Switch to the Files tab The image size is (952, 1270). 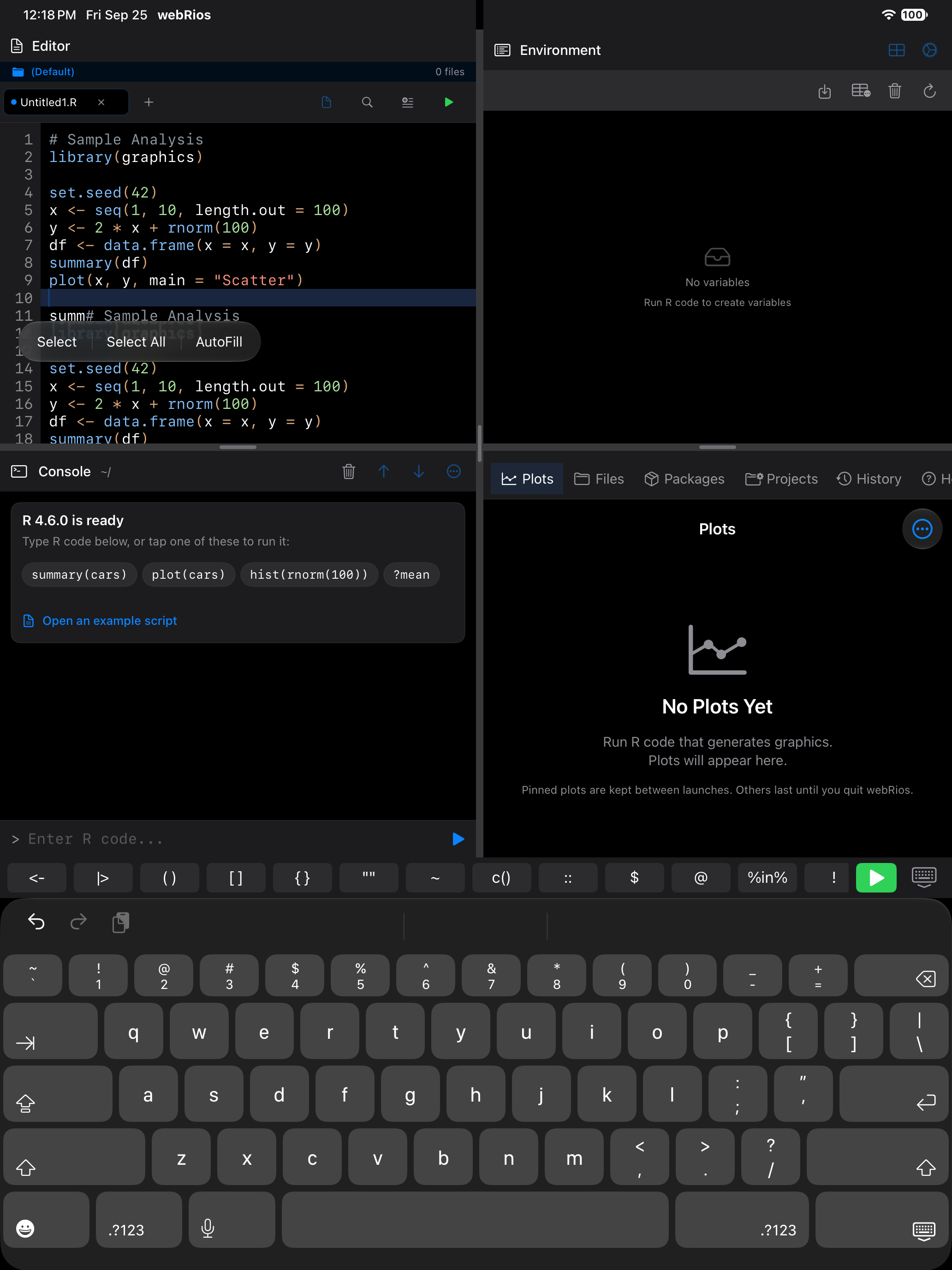point(599,479)
